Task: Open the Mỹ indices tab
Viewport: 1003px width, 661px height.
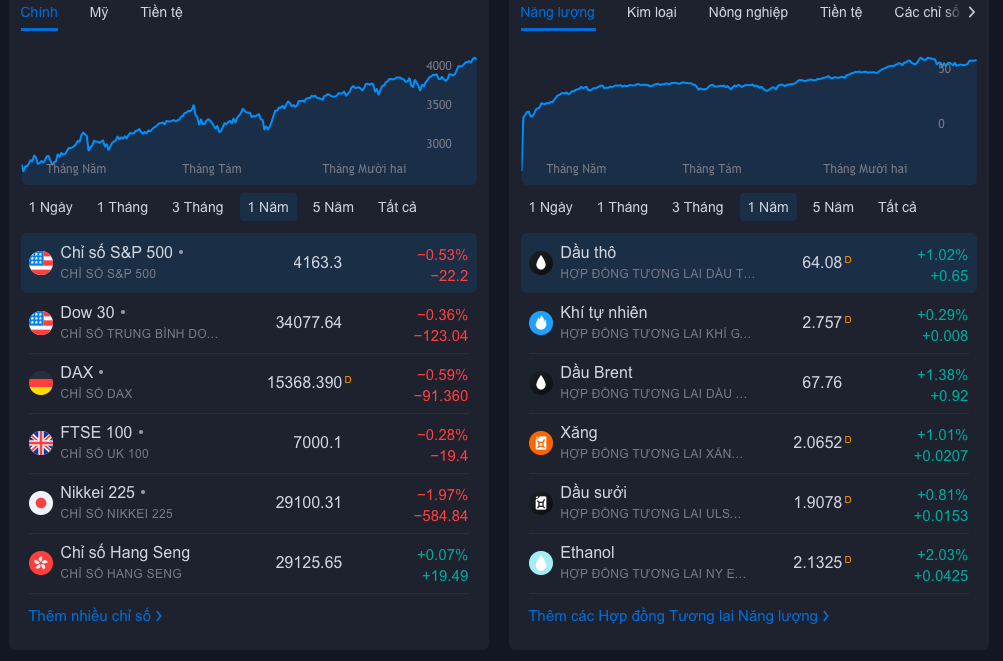Action: coord(99,12)
